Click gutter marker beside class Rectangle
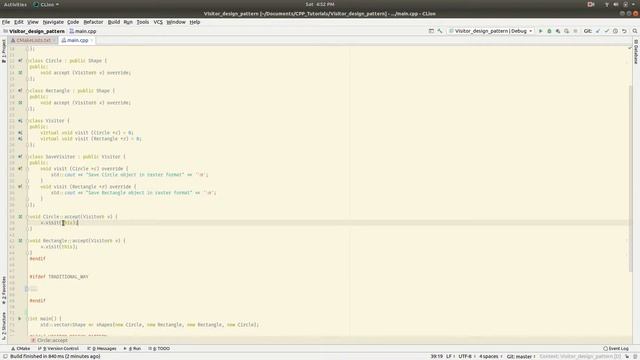This screenshot has height=360, width=640. pyautogui.click(x=20, y=91)
